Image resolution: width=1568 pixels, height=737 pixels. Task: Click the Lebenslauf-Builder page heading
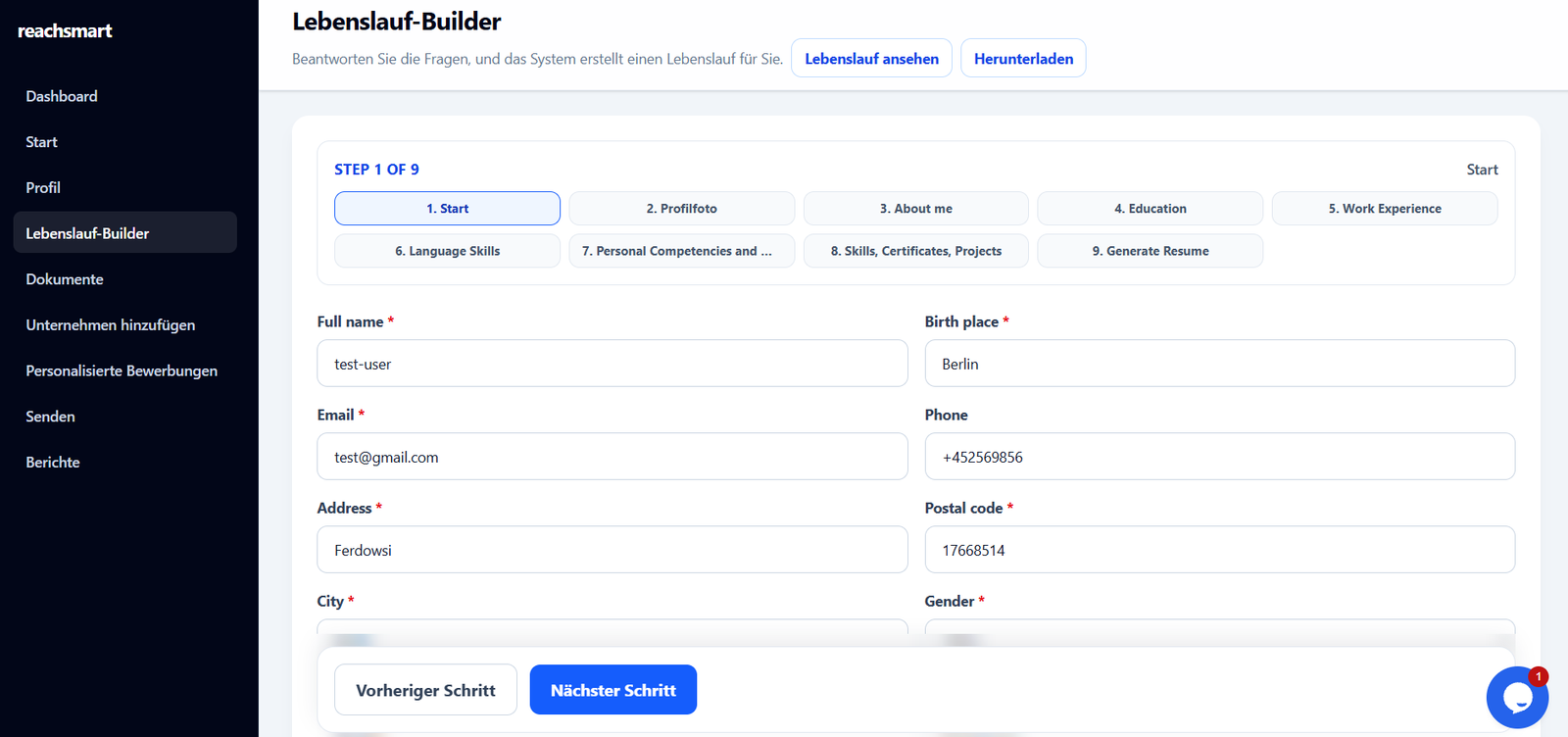point(397,22)
